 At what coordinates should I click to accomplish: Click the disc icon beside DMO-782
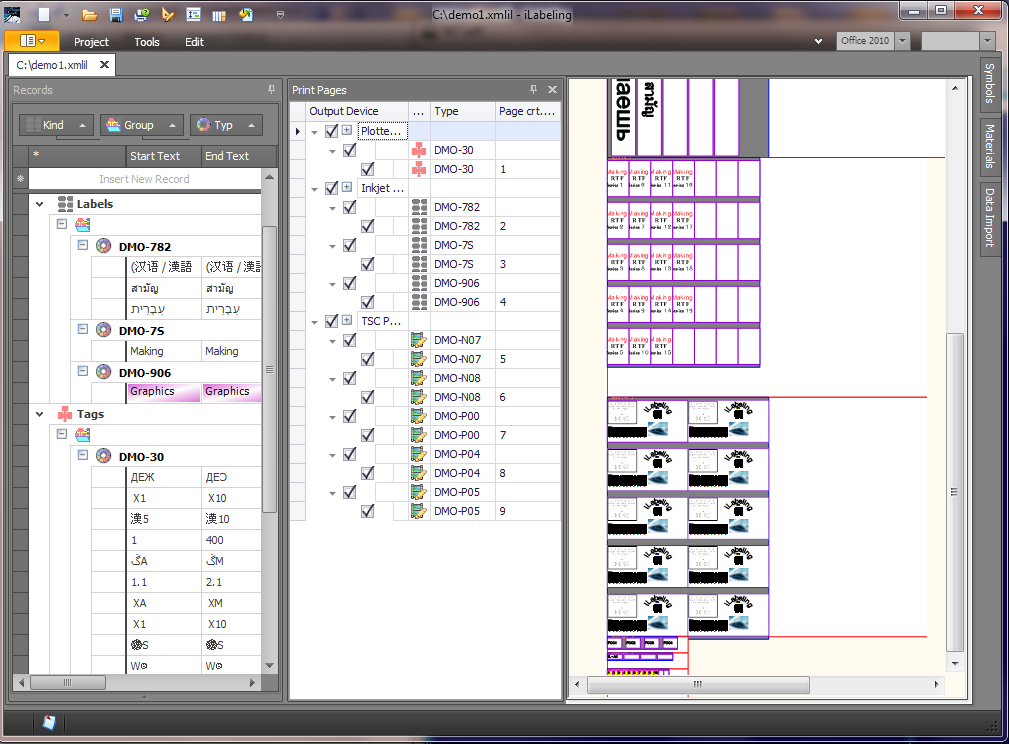point(103,245)
